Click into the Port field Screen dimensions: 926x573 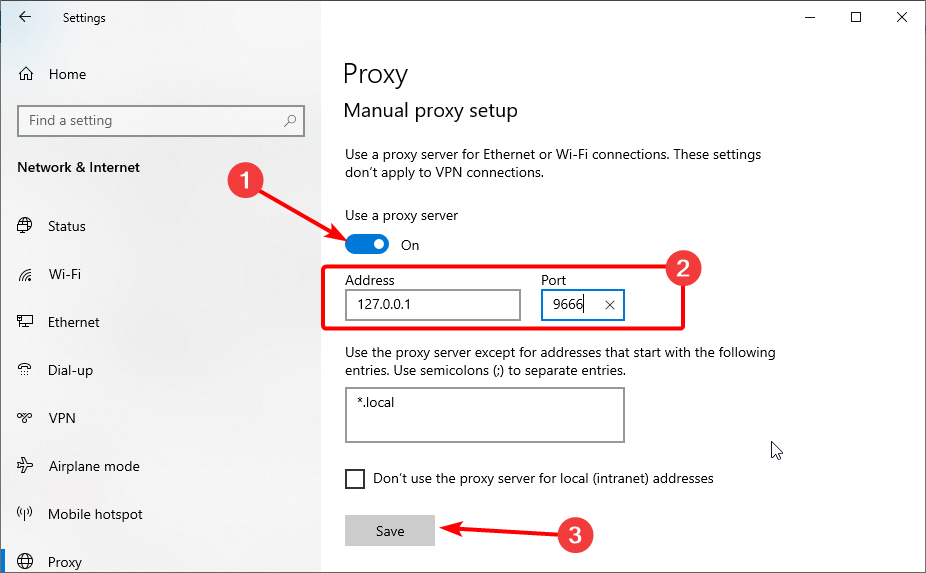tap(570, 305)
